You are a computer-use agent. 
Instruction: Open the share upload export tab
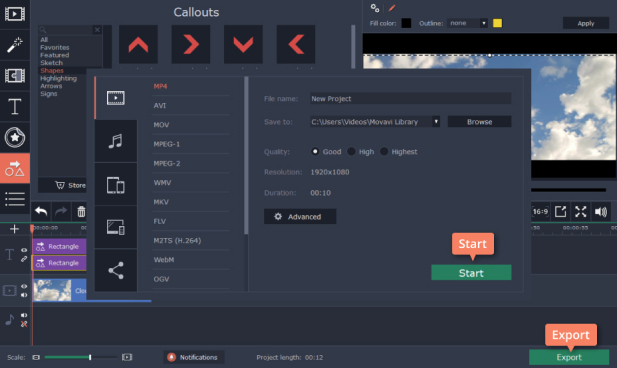(116, 270)
